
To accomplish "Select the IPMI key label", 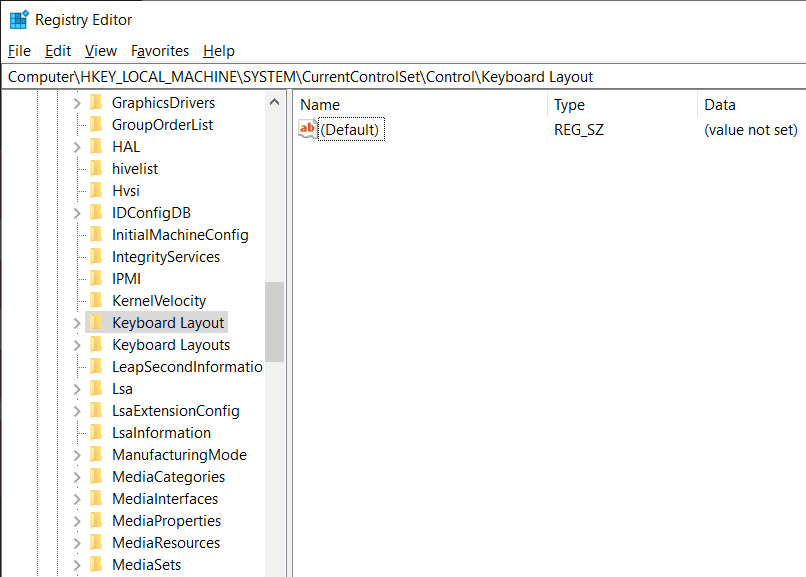I will tap(126, 278).
